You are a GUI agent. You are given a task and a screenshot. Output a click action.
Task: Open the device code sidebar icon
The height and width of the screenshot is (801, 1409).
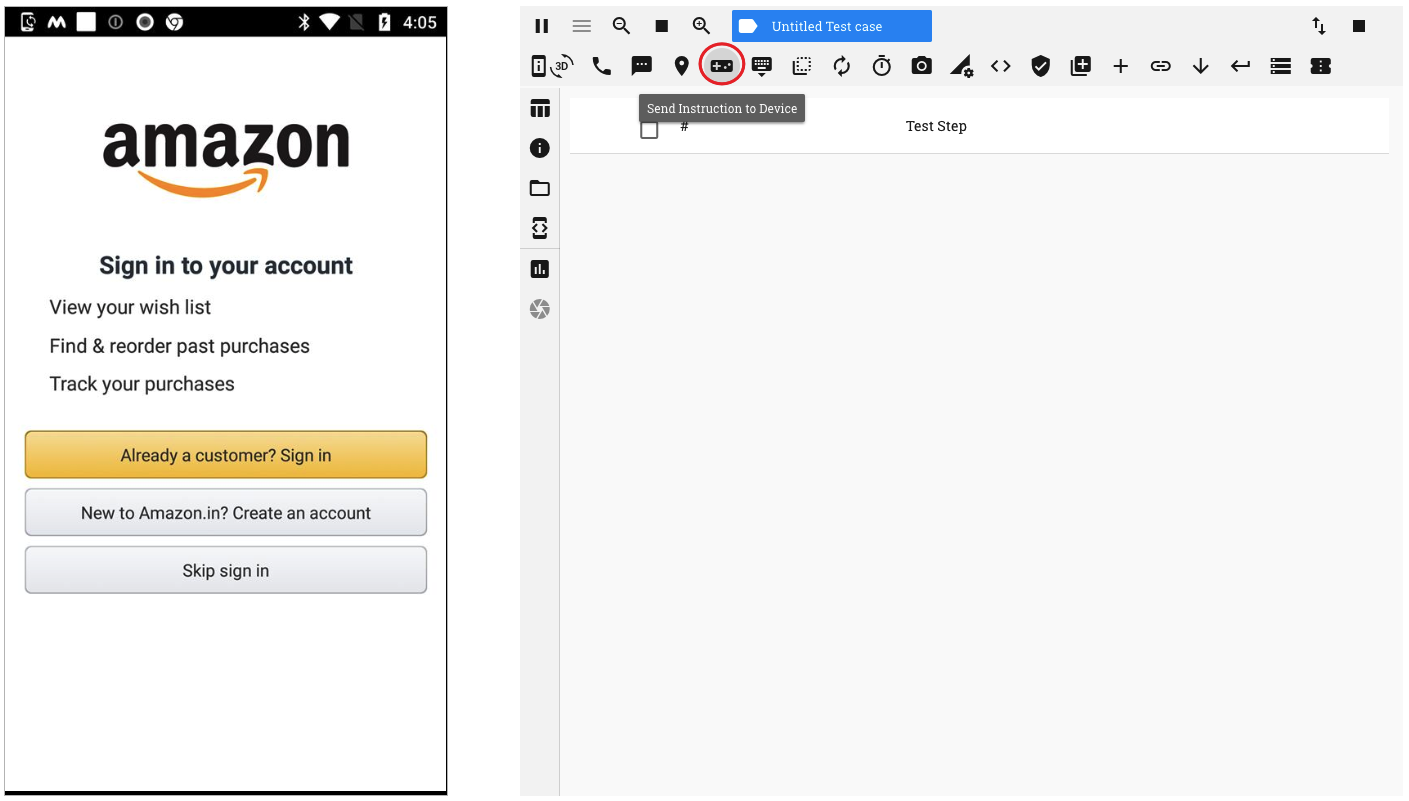tap(540, 228)
